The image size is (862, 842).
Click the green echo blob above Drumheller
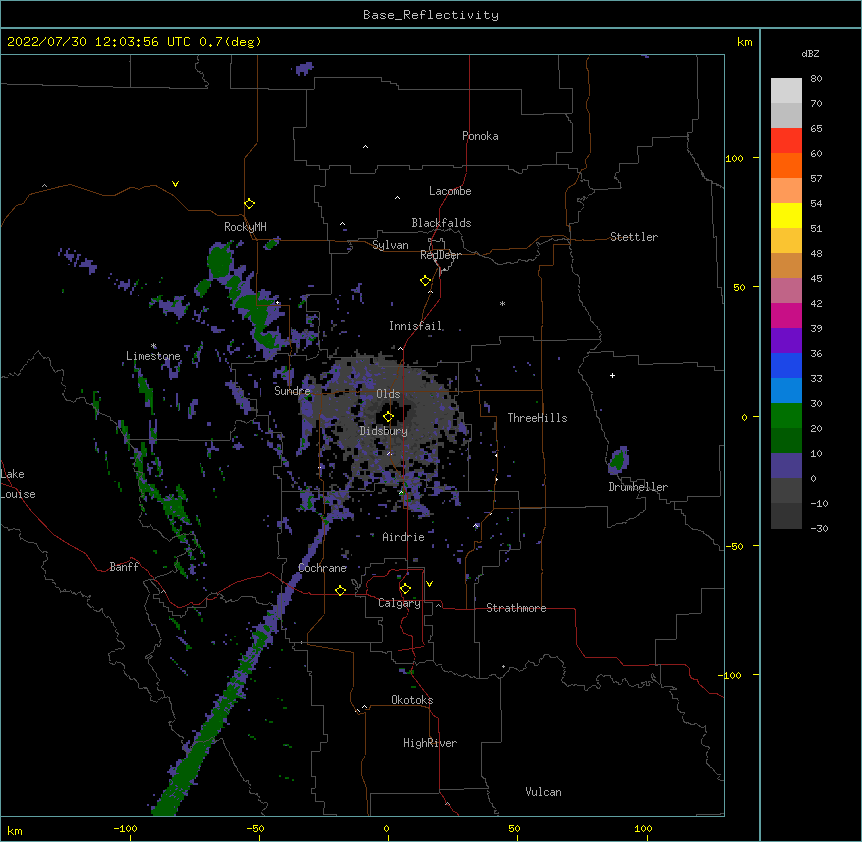[618, 460]
